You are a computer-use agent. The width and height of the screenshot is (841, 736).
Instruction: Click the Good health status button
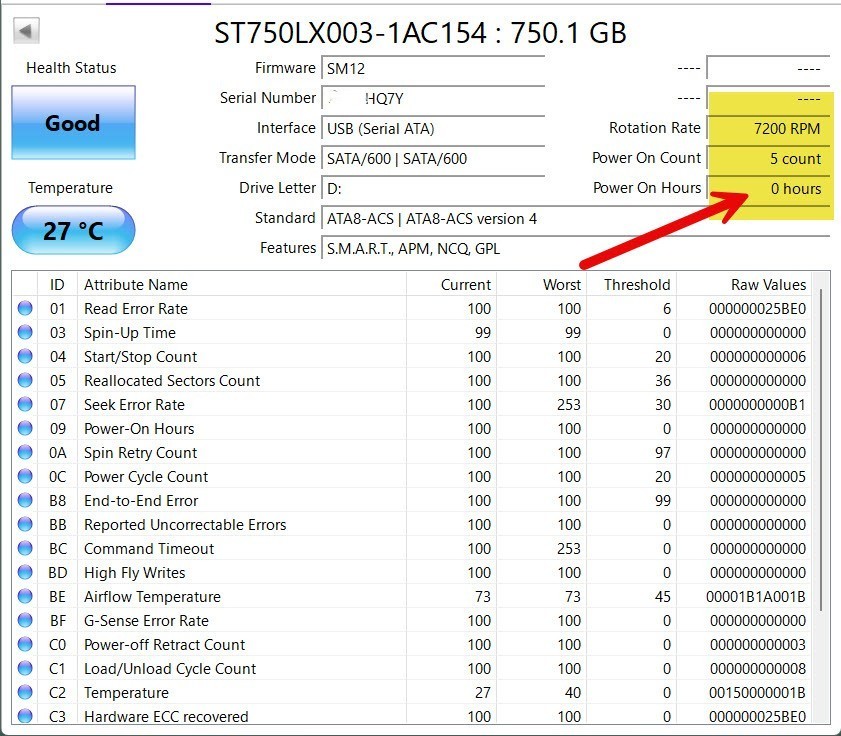click(73, 123)
